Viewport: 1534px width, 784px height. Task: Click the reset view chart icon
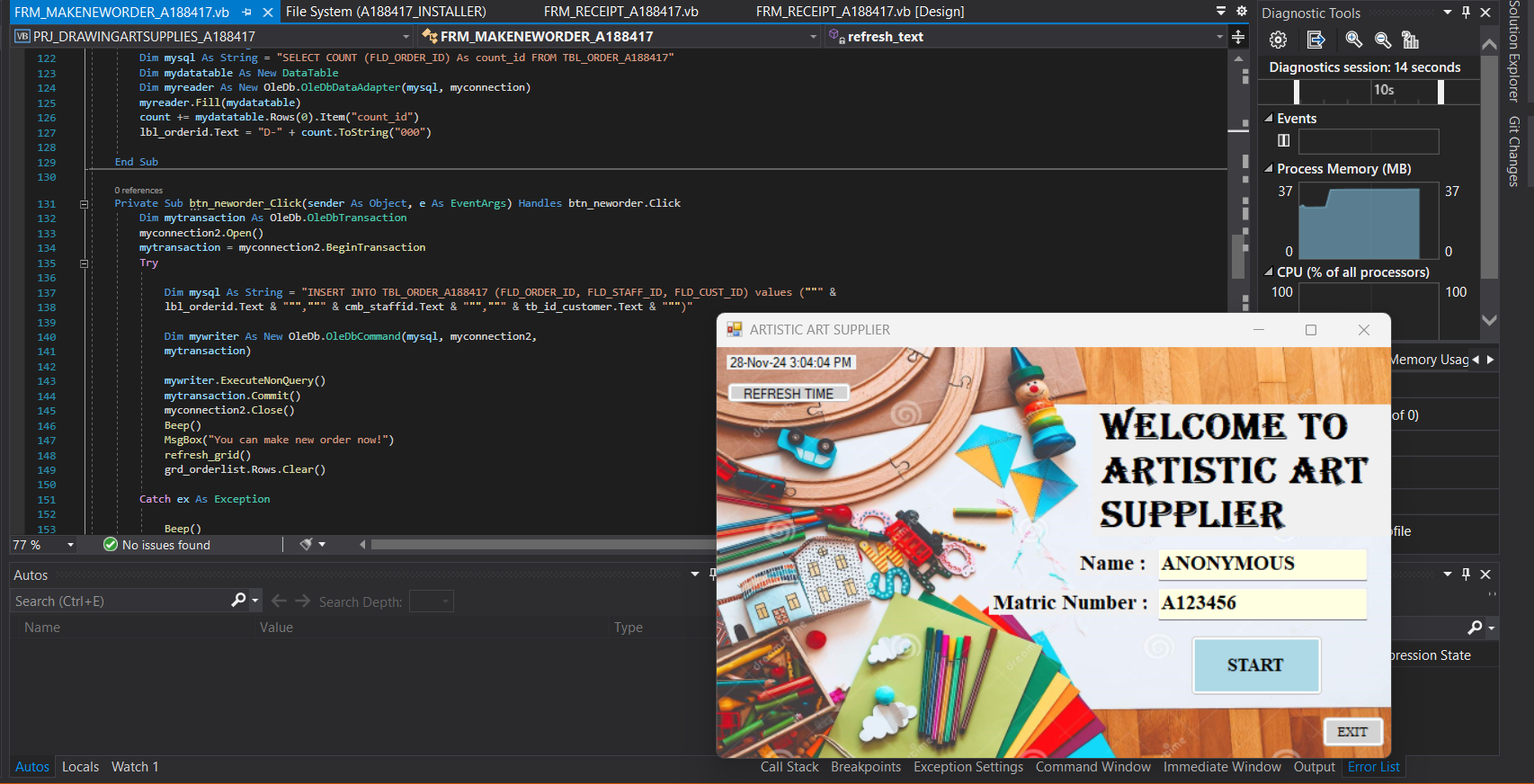pos(1410,40)
